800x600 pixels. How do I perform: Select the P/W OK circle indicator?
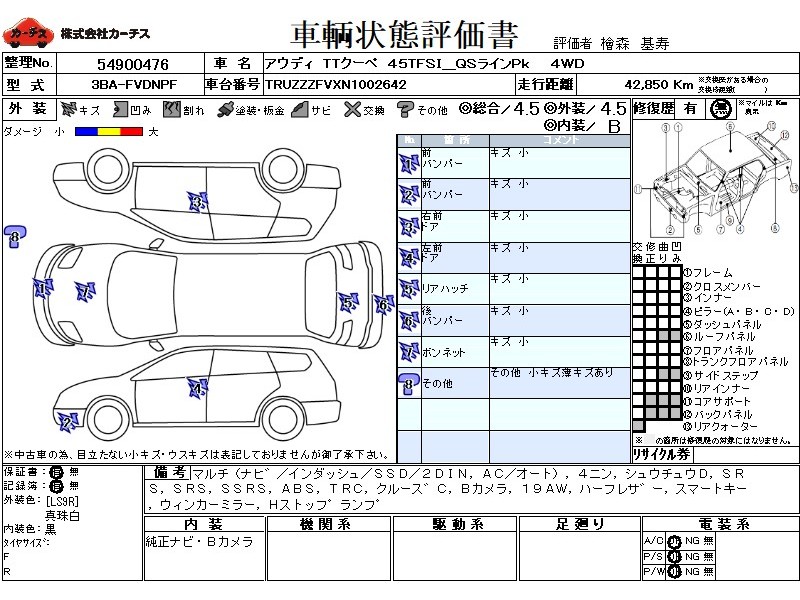(x=674, y=571)
